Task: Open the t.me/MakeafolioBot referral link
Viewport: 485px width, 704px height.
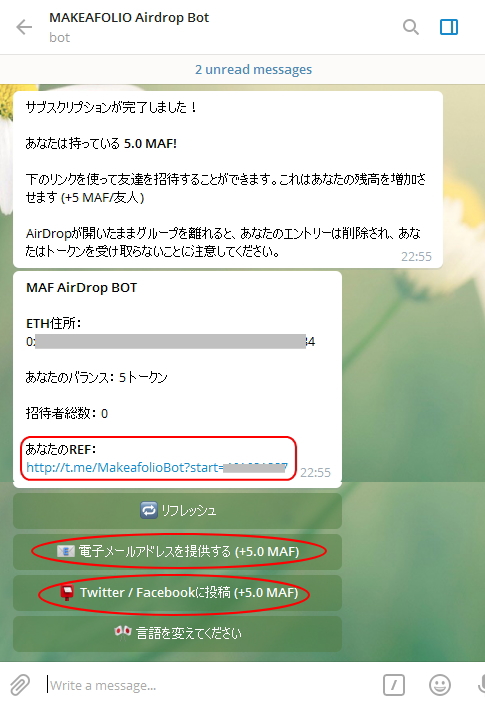Action: [x=157, y=467]
